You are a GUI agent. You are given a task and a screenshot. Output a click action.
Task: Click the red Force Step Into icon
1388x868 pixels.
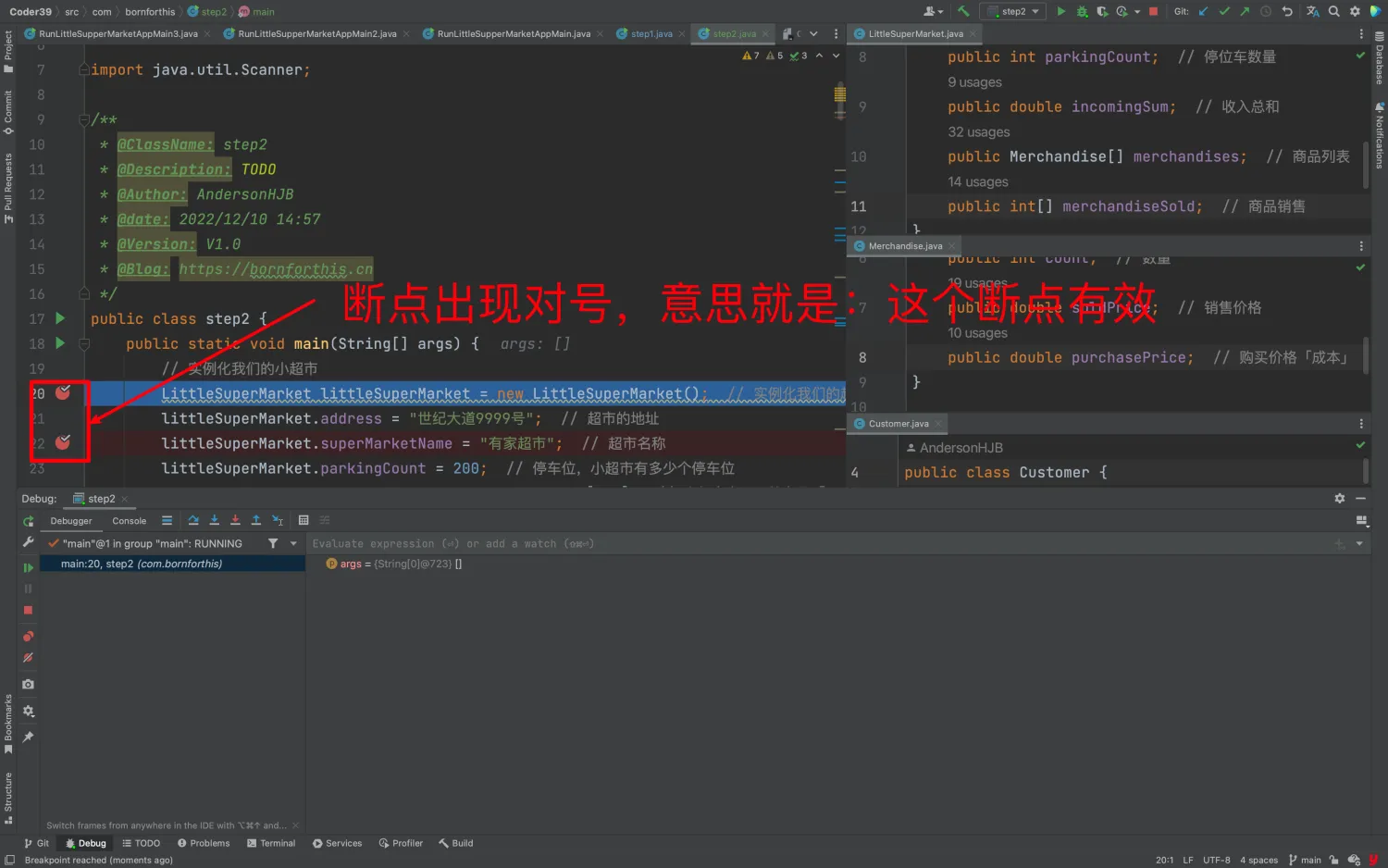point(235,520)
